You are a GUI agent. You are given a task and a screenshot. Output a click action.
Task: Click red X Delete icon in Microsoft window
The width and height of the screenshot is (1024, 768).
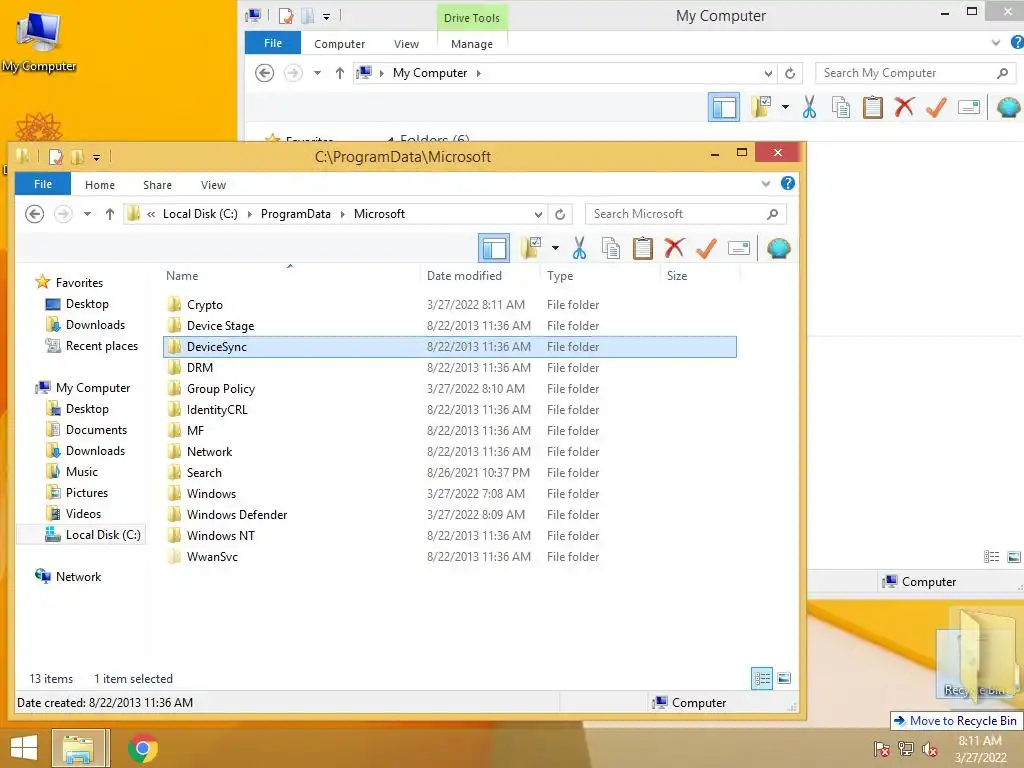[674, 248]
